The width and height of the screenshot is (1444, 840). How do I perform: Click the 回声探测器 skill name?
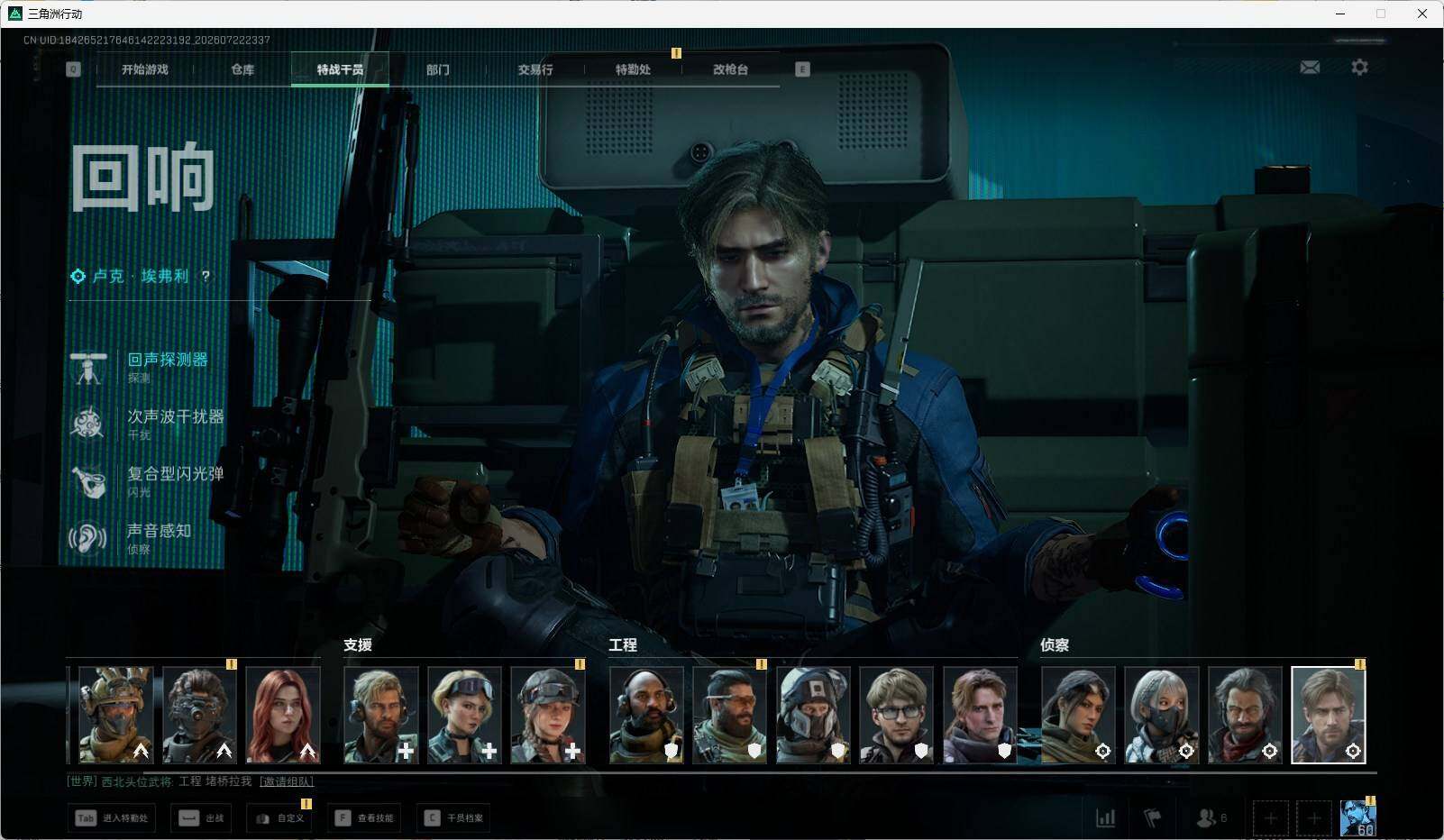[168, 360]
